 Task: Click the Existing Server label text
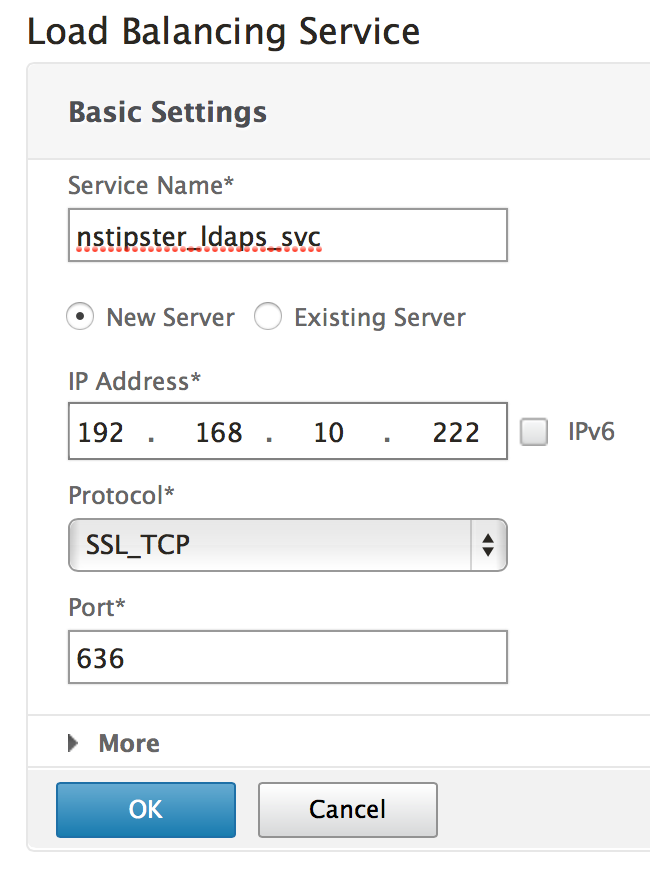pyautogui.click(x=380, y=318)
